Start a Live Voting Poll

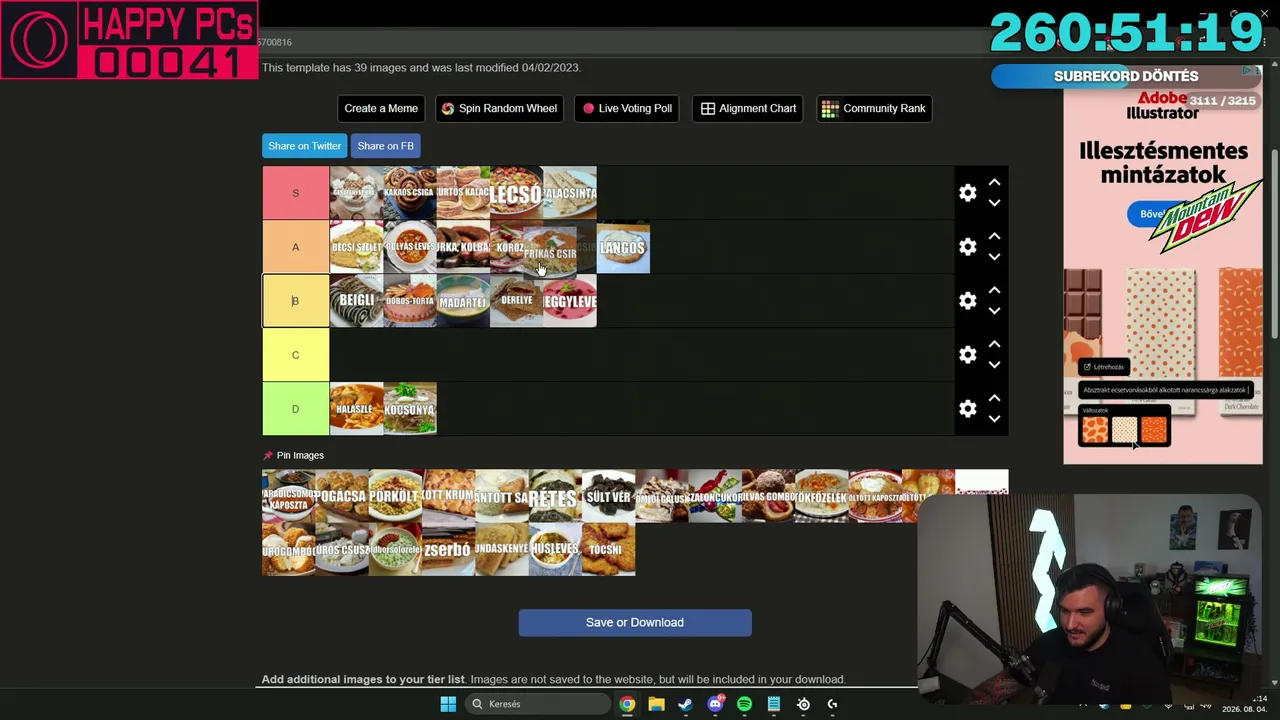[x=628, y=108]
